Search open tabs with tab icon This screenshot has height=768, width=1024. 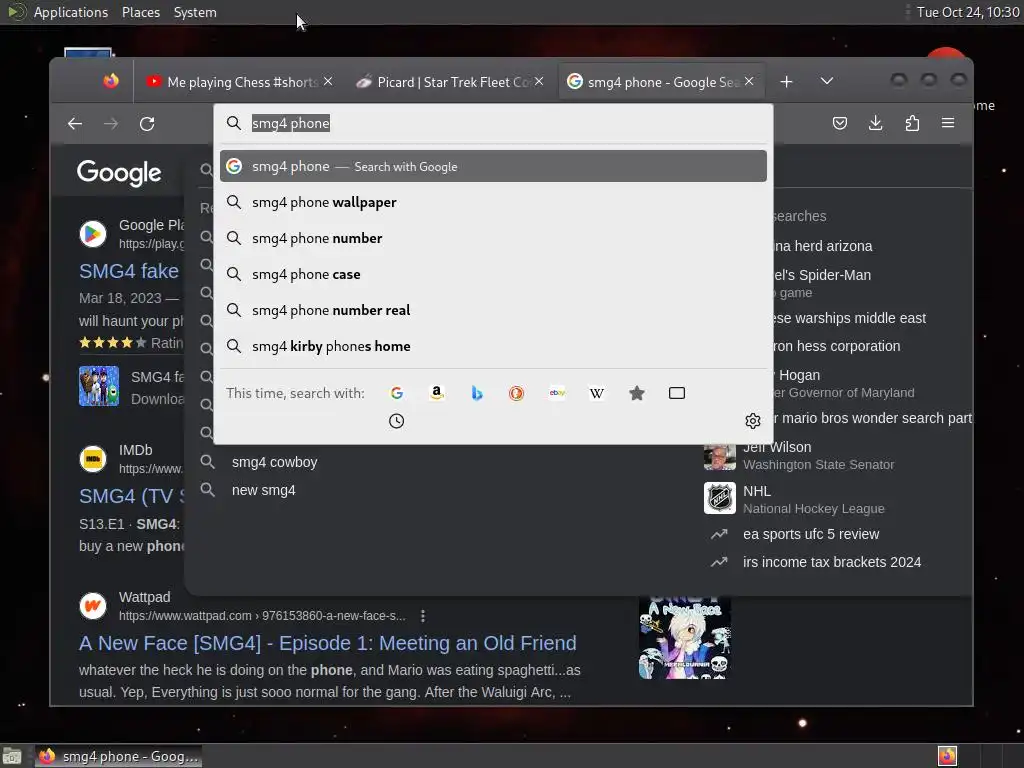(x=677, y=393)
